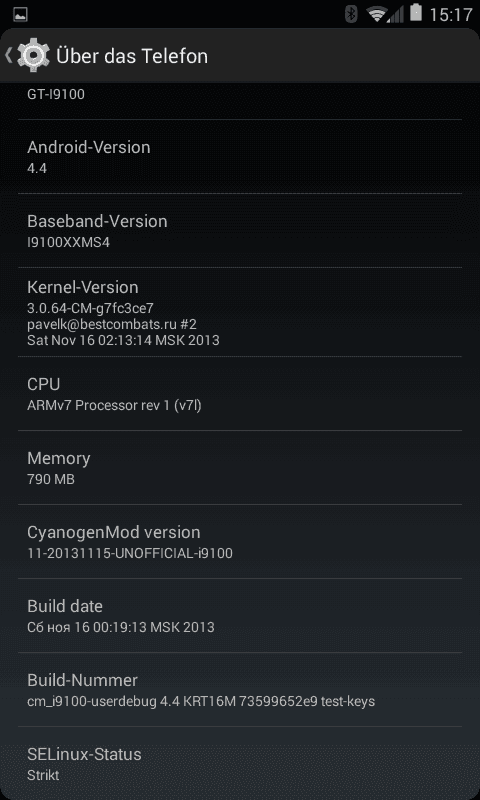This screenshot has width=480, height=800.
Task: Tap the Settings gear icon
Action: pyautogui.click(x=34, y=55)
